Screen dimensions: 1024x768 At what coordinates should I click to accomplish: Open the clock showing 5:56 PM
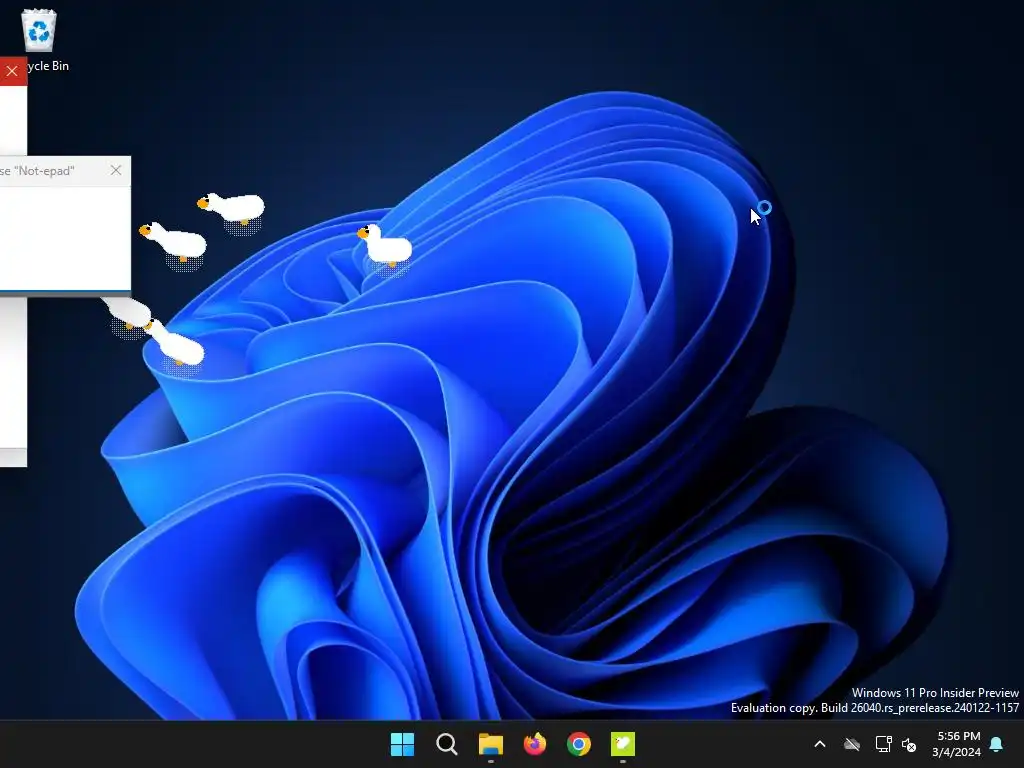pos(957,744)
